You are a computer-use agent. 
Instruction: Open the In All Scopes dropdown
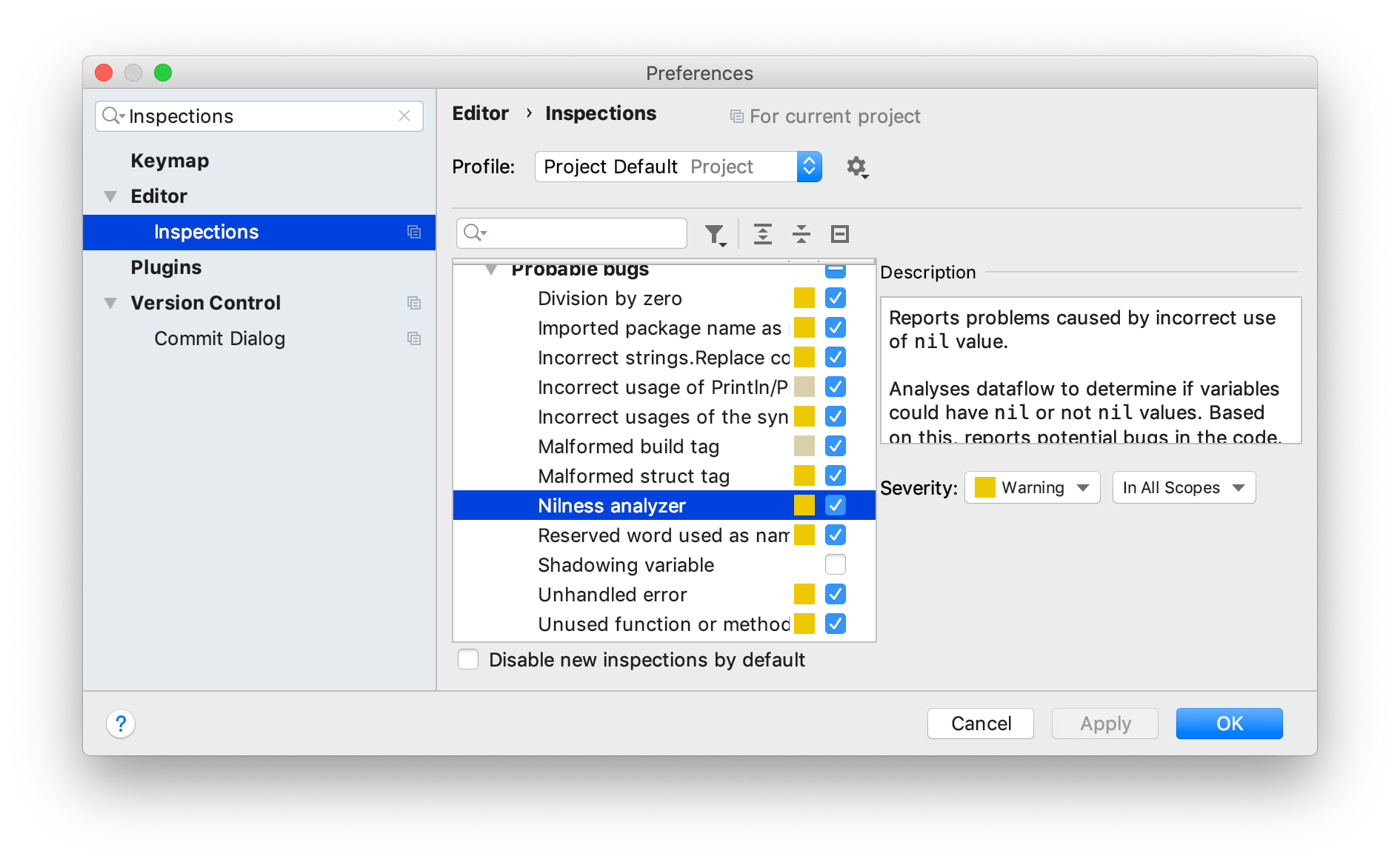point(1183,487)
